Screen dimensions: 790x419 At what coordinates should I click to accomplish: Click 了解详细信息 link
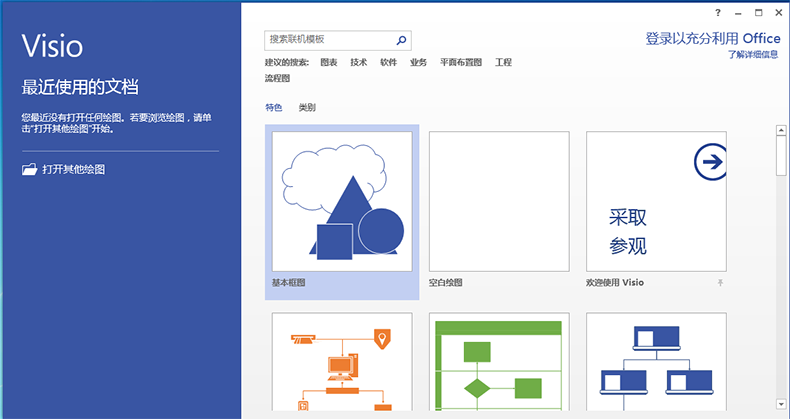tap(753, 55)
